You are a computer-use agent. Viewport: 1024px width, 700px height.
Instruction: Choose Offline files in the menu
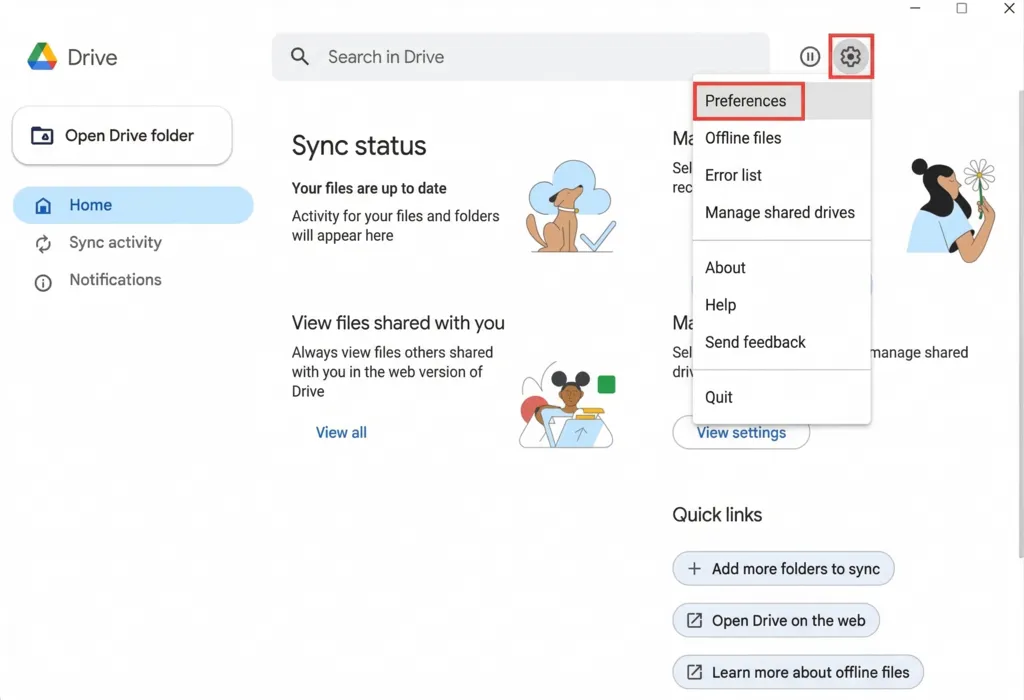[x=743, y=138]
